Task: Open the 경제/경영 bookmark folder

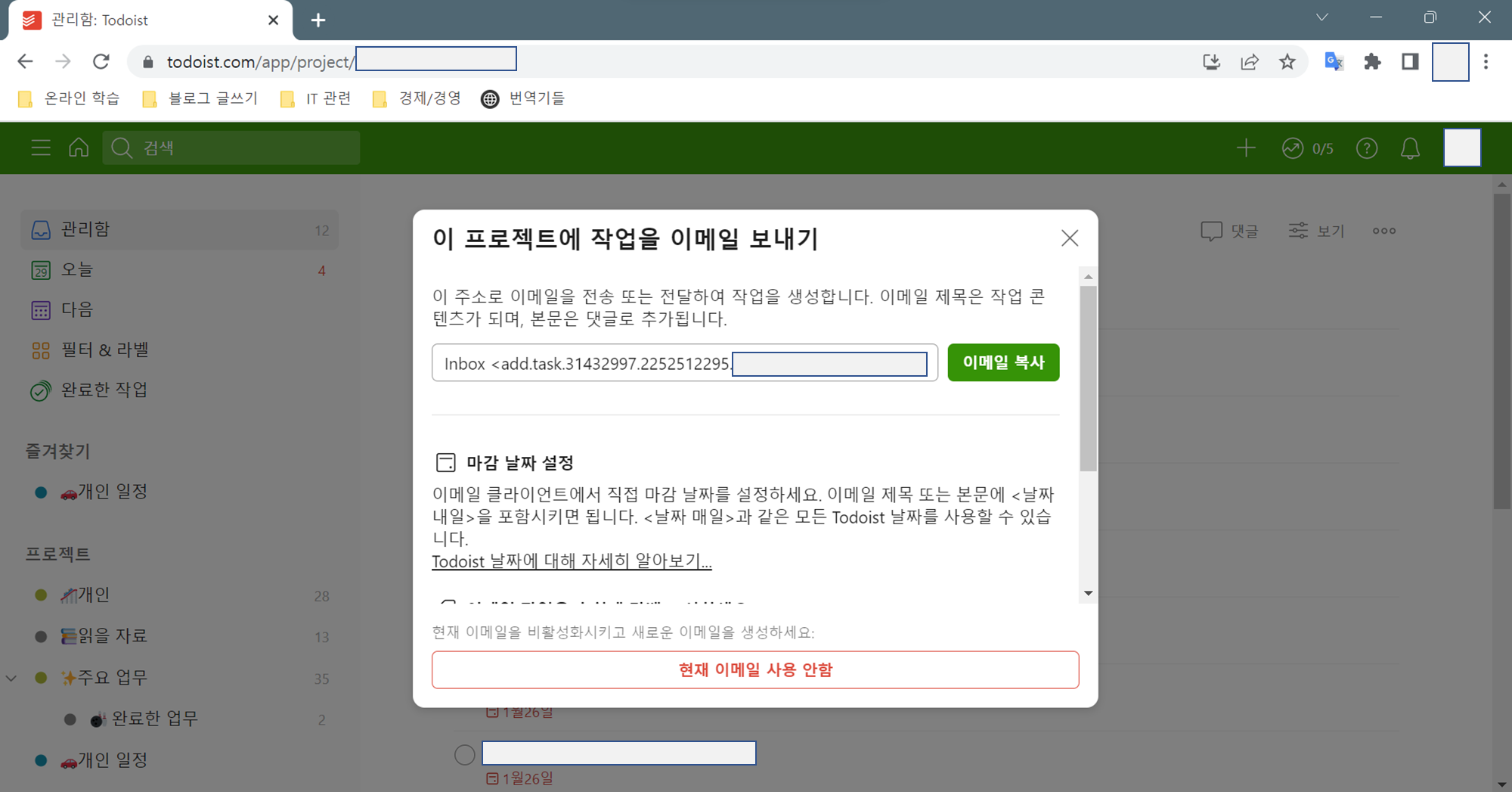Action: [417, 98]
